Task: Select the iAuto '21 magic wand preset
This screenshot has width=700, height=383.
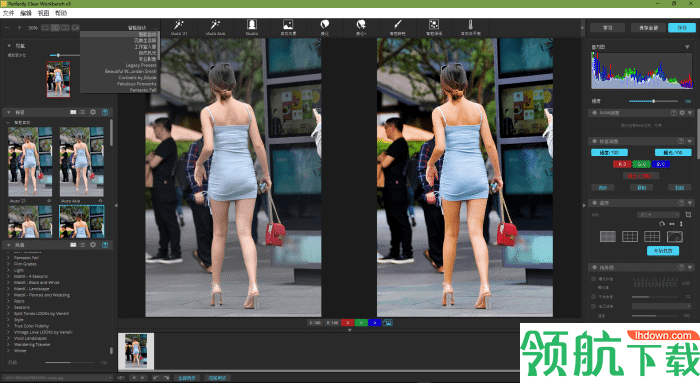Action: (x=179, y=27)
